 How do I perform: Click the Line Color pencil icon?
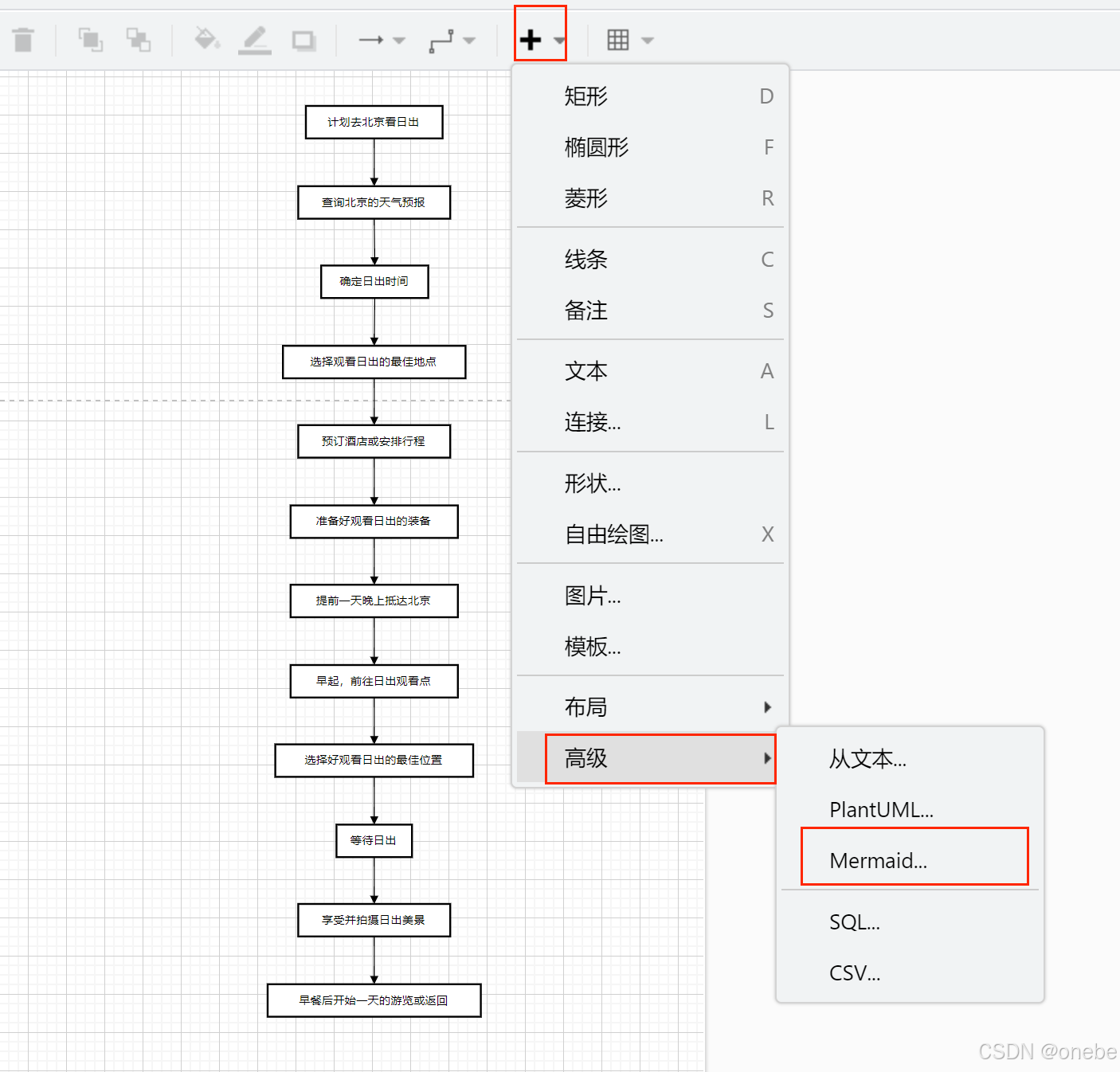tap(255, 40)
